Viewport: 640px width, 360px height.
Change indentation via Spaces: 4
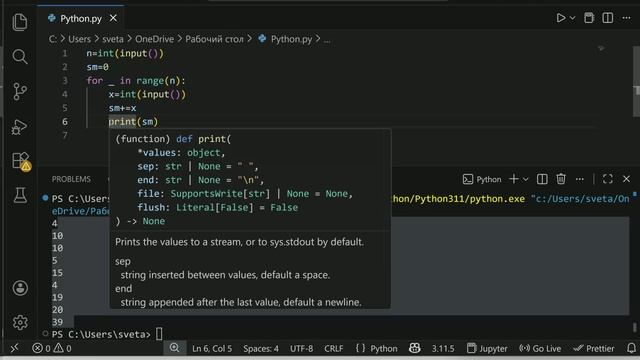tap(261, 349)
